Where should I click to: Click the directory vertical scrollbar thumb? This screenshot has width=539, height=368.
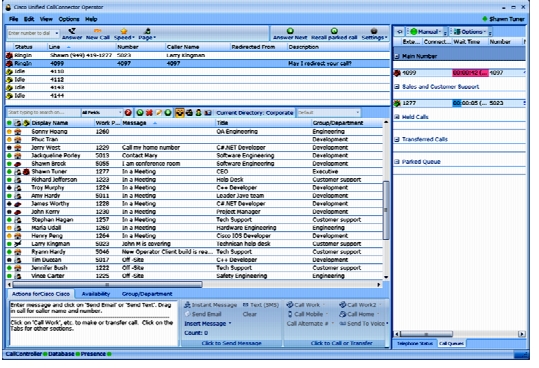pyautogui.click(x=386, y=210)
